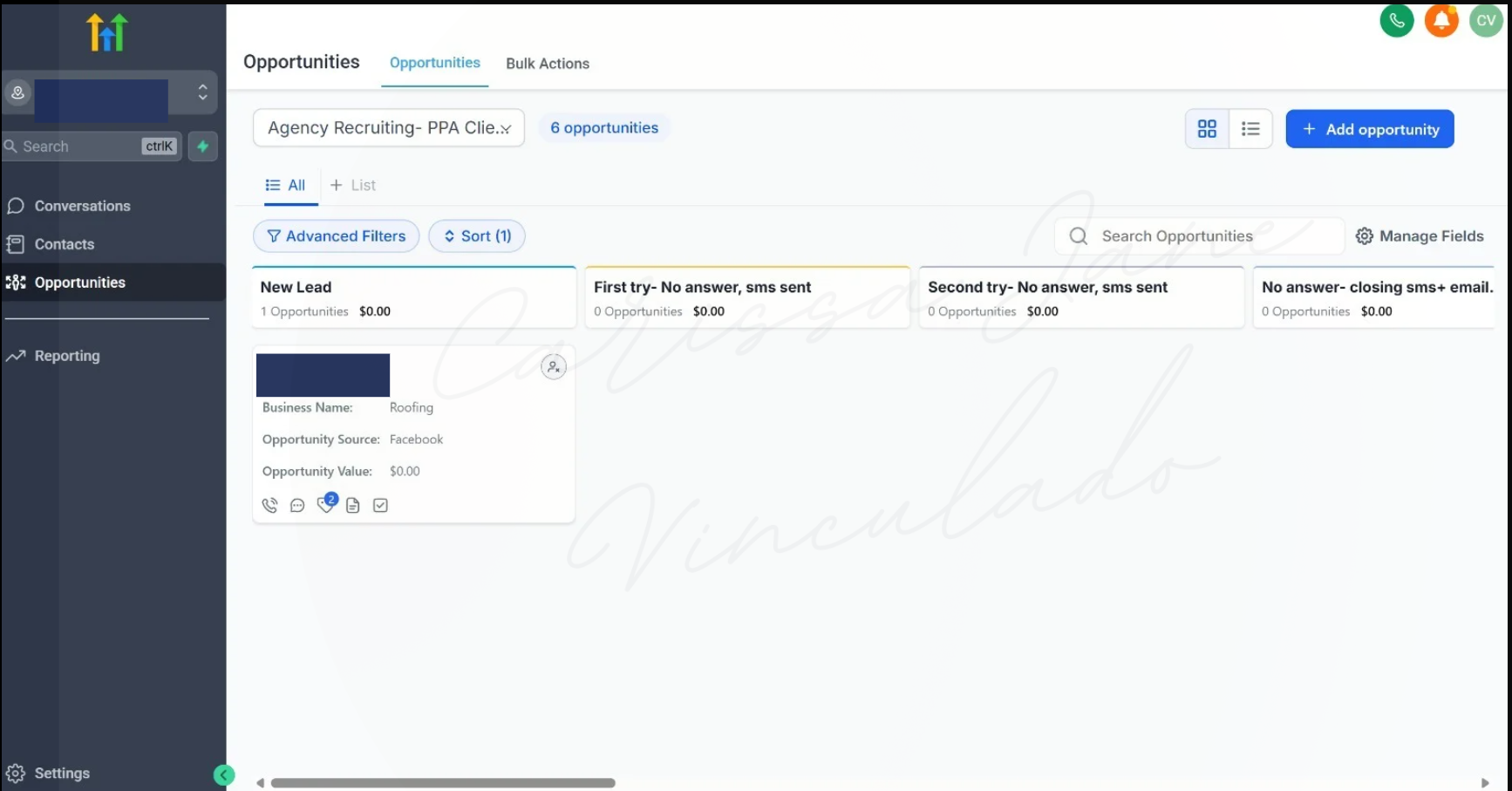Click the Search Opportunities magnifier icon
Viewport: 1512px width, 791px height.
coord(1079,236)
